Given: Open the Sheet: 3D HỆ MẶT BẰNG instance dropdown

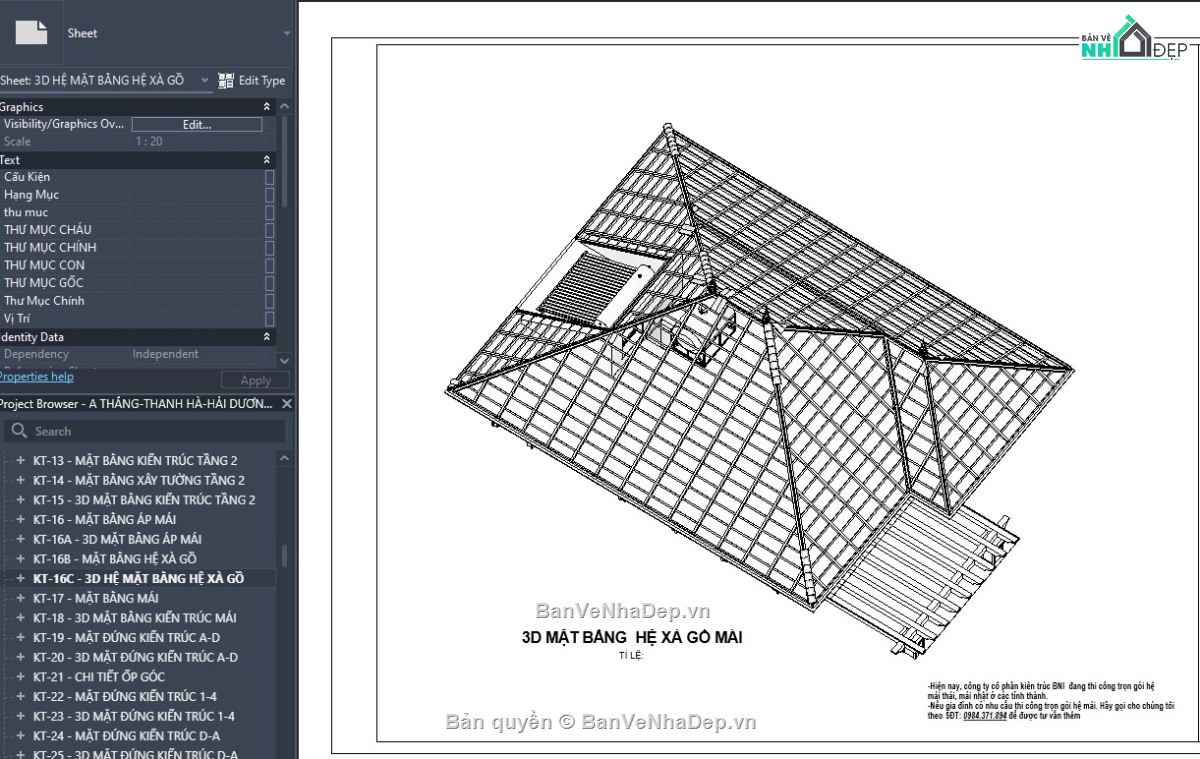Looking at the screenshot, I should 205,80.
